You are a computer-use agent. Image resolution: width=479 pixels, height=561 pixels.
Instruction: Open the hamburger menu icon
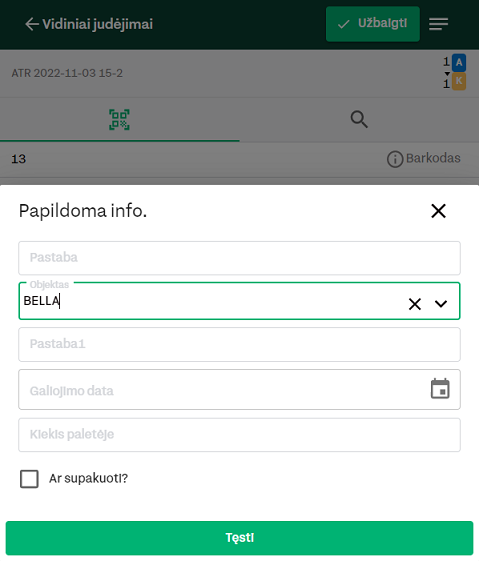tap(438, 24)
